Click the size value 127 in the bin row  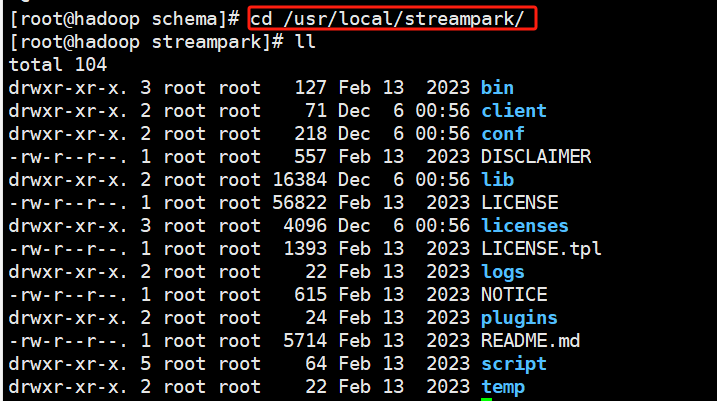pyautogui.click(x=310, y=88)
